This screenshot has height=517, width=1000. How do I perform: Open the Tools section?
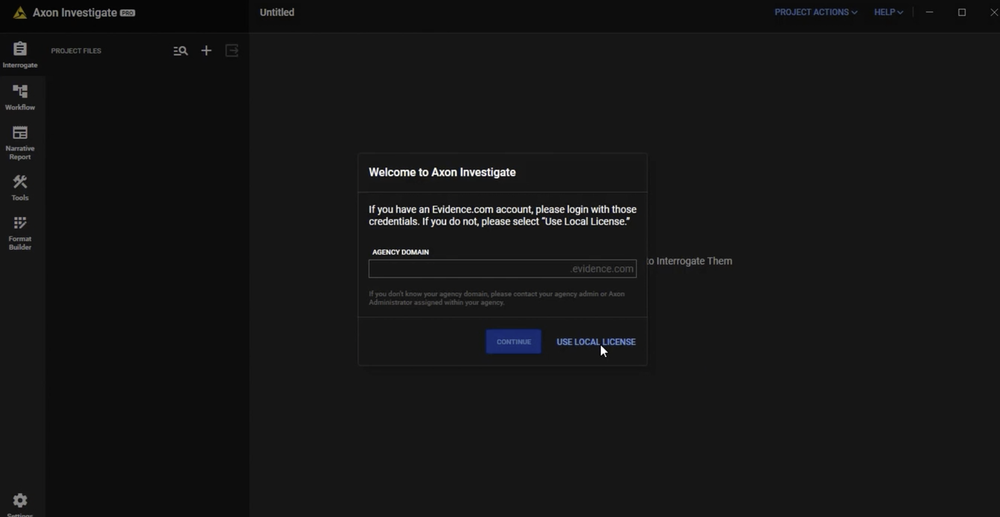tap(20, 188)
